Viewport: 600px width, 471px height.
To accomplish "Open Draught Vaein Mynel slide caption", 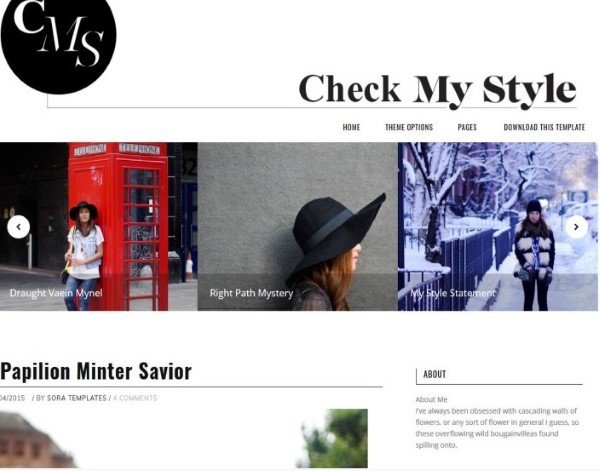I will (56, 293).
